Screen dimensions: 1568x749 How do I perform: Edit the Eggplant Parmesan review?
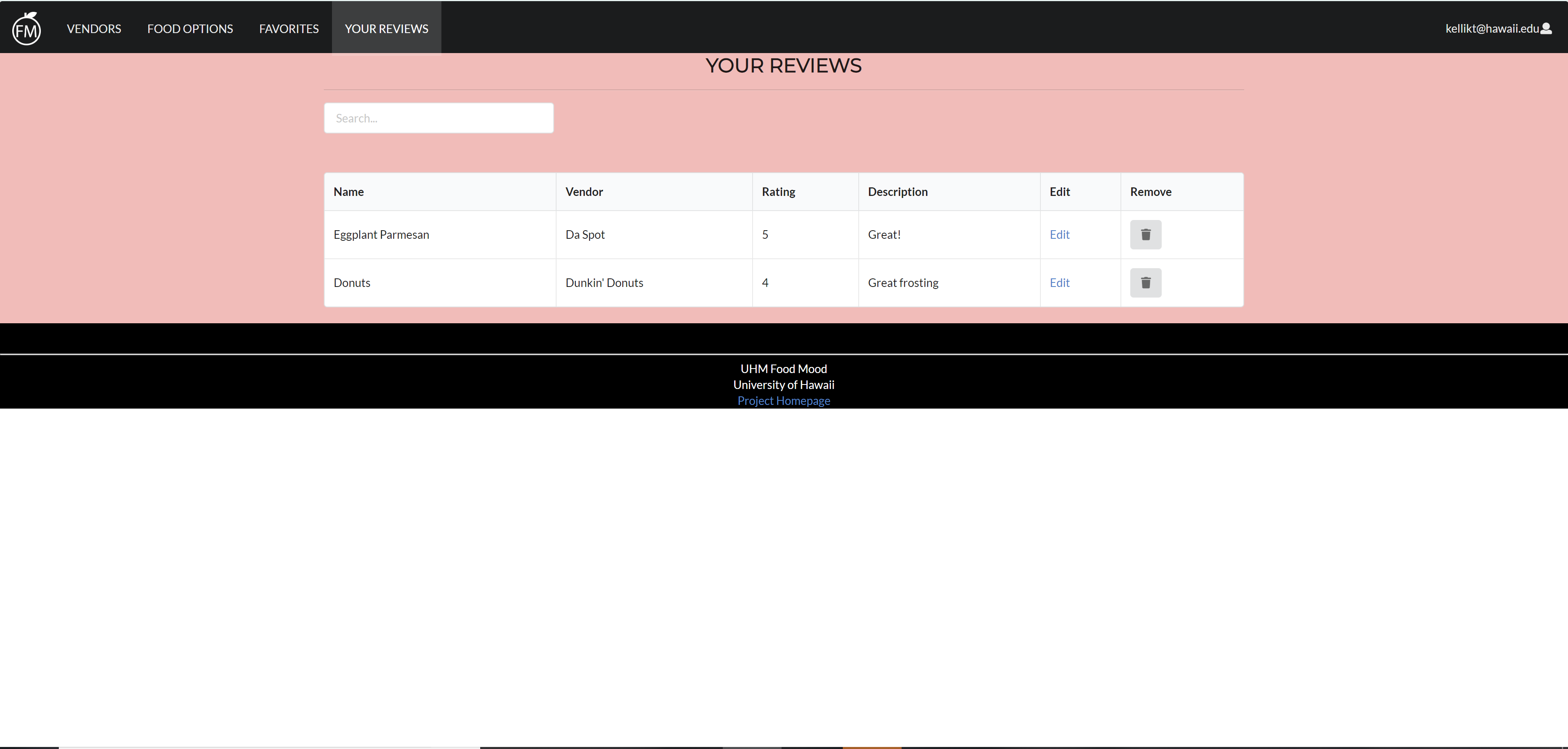(x=1059, y=234)
